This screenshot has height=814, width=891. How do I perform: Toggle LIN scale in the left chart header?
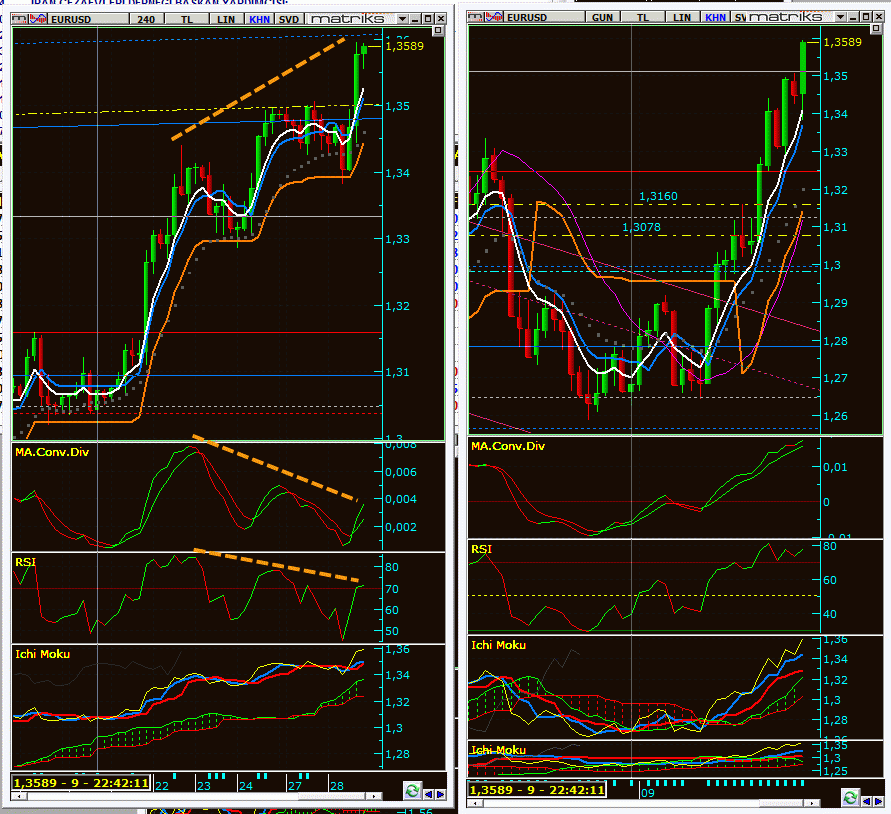tap(226, 18)
